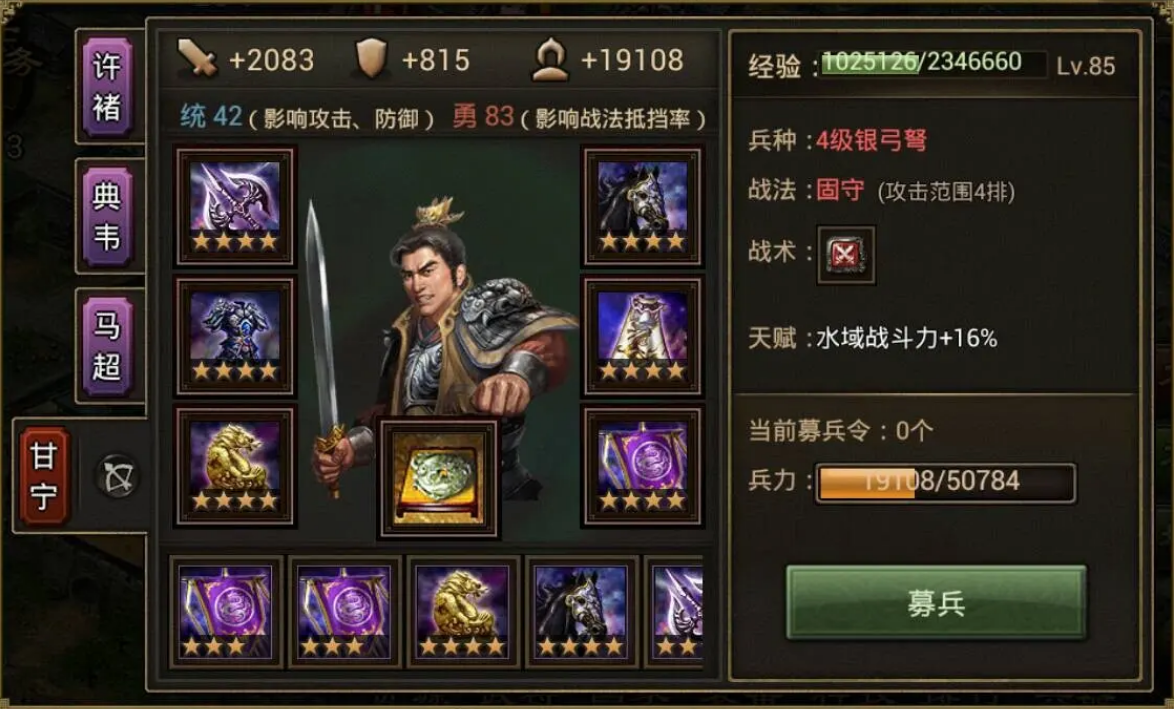This screenshot has height=709, width=1174.
Task: Switch to the 马超 general tab
Action: coord(107,347)
